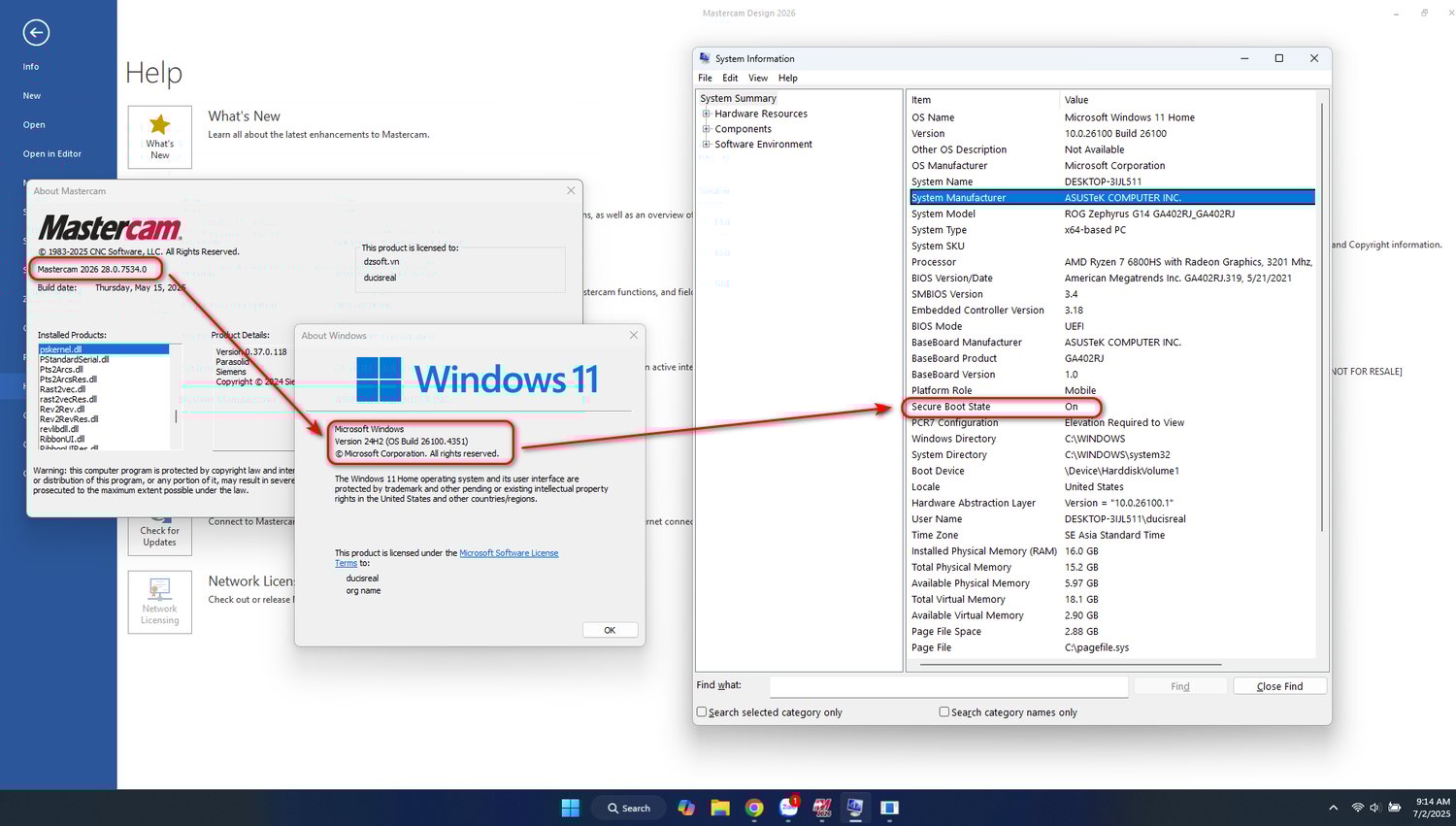Close the About Windows dialog
This screenshot has height=826, width=1456.
point(634,335)
